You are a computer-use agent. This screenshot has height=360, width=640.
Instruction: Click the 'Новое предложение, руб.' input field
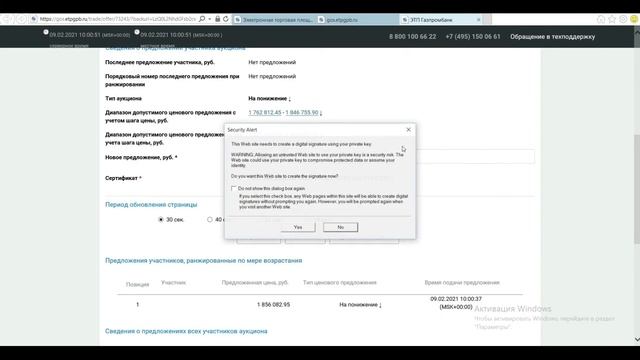pos(475,157)
